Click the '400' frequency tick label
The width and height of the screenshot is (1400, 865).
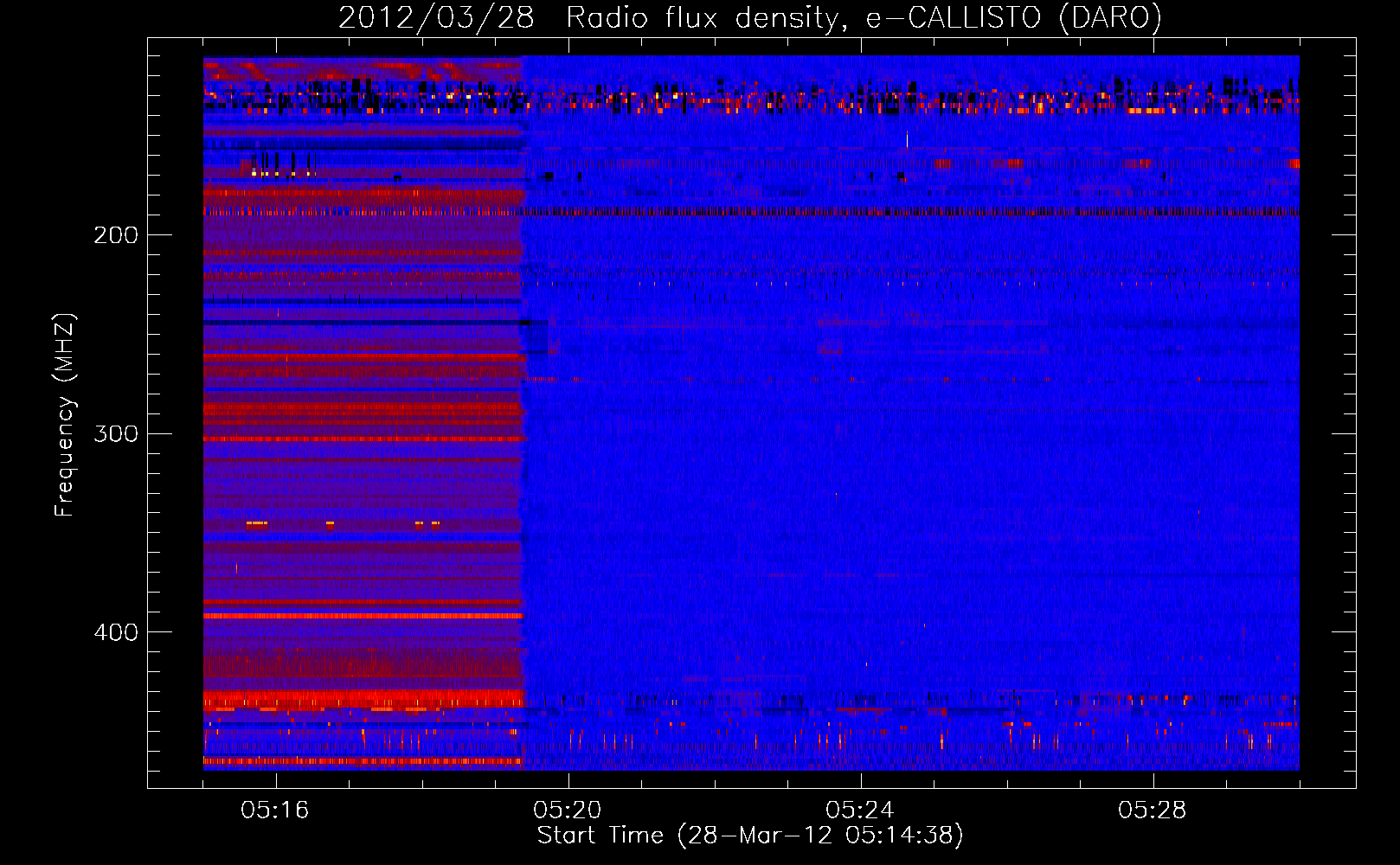116,632
